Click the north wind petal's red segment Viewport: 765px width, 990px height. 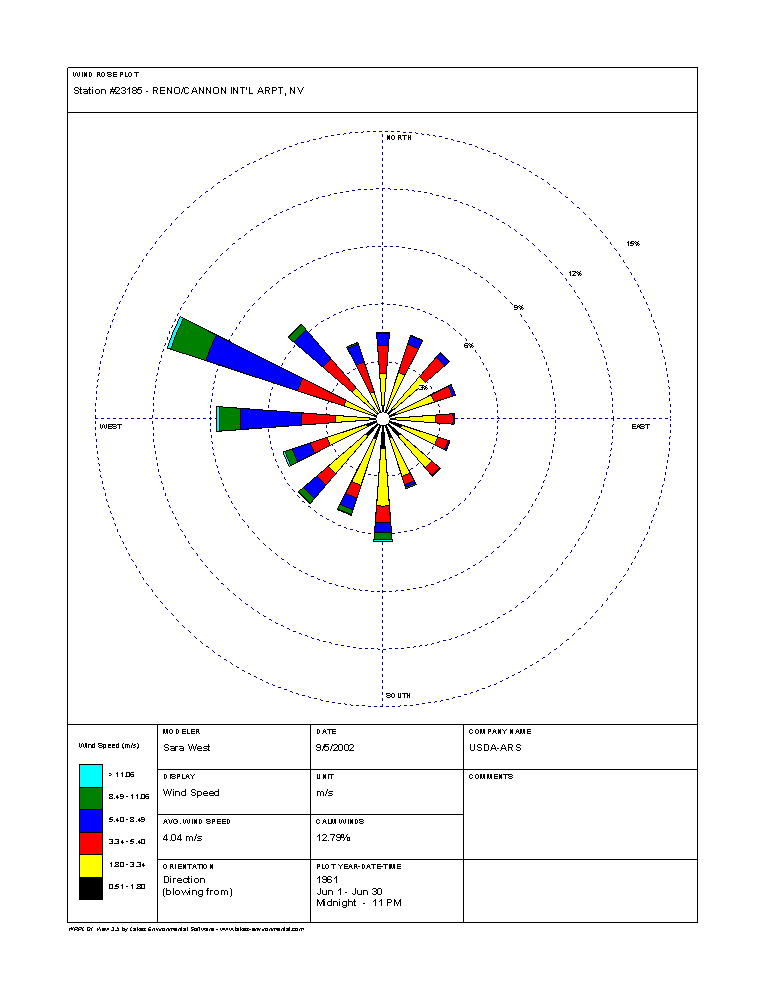pyautogui.click(x=383, y=360)
